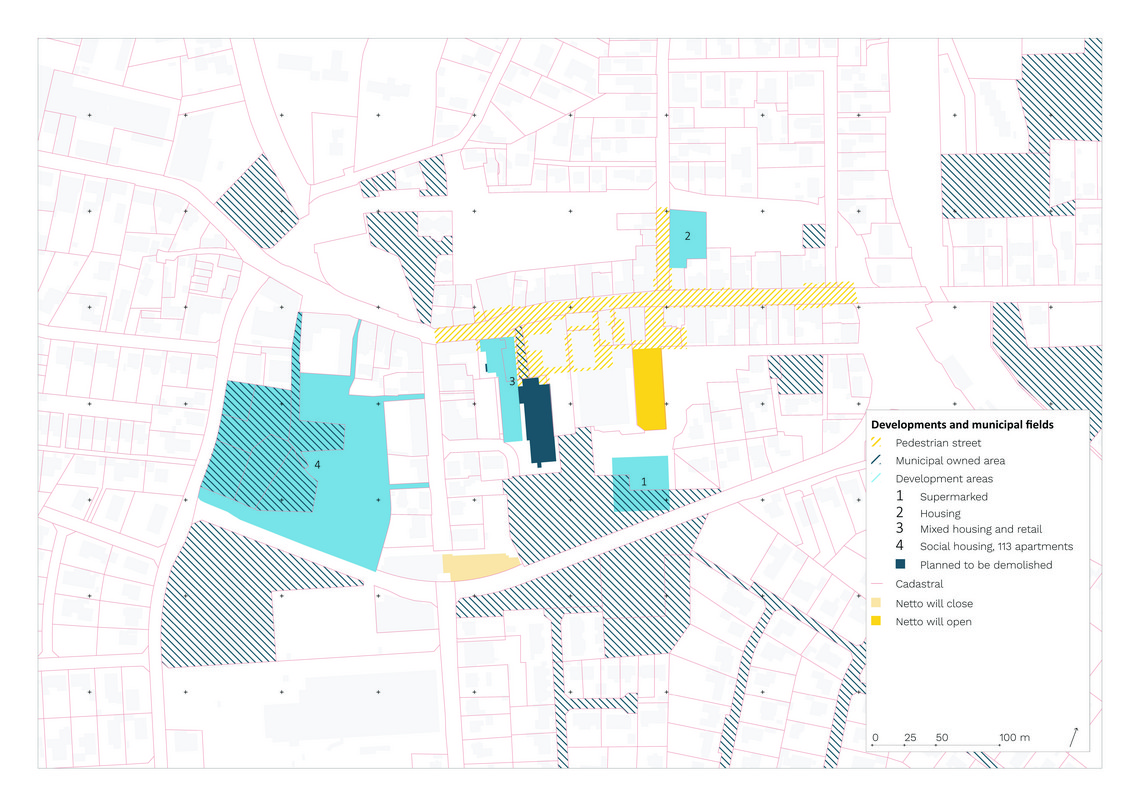Click the pink Cadastral line legend symbol
Viewport: 1140px width, 802px height.
pos(876,584)
